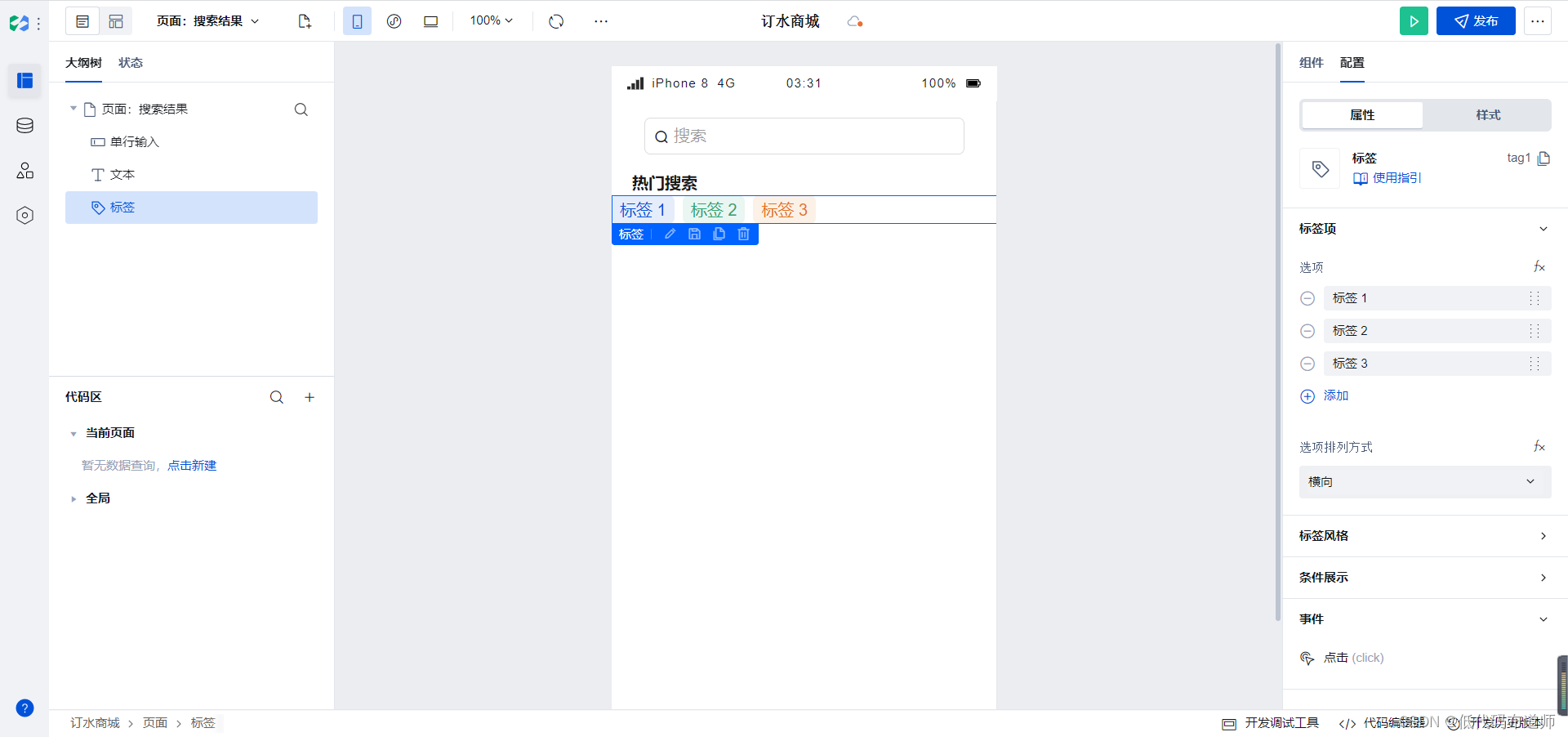Select 文本 in the outline tree

(x=191, y=175)
